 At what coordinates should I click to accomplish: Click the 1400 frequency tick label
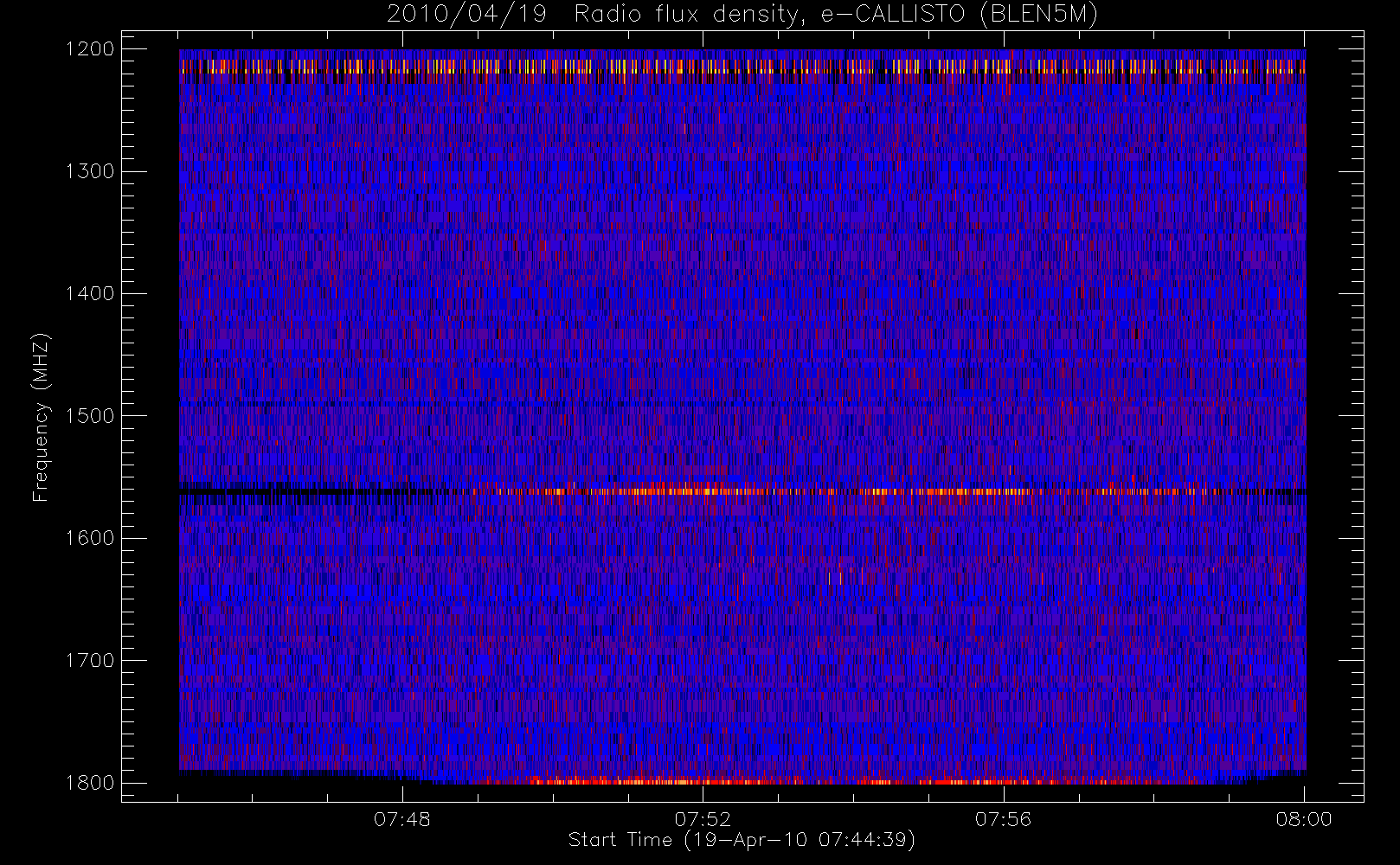90,293
